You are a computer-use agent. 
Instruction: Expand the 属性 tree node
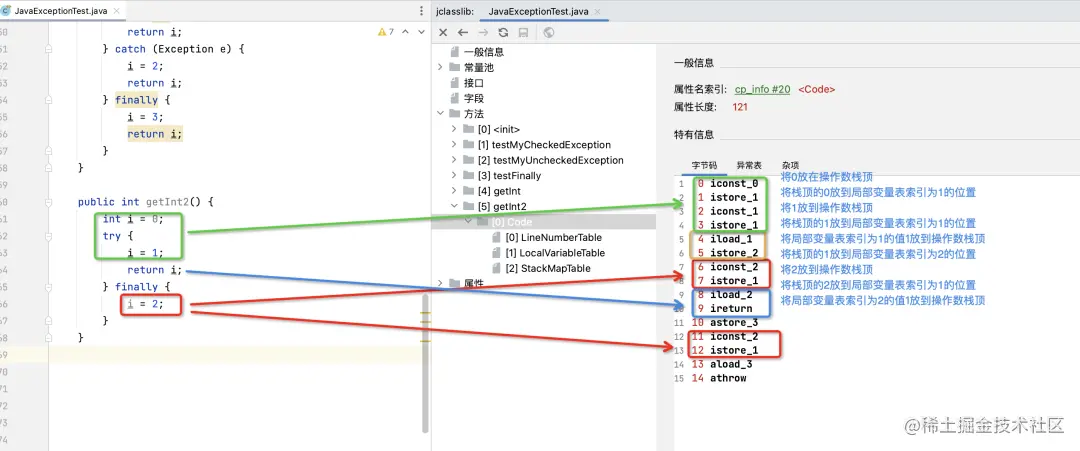[x=440, y=283]
